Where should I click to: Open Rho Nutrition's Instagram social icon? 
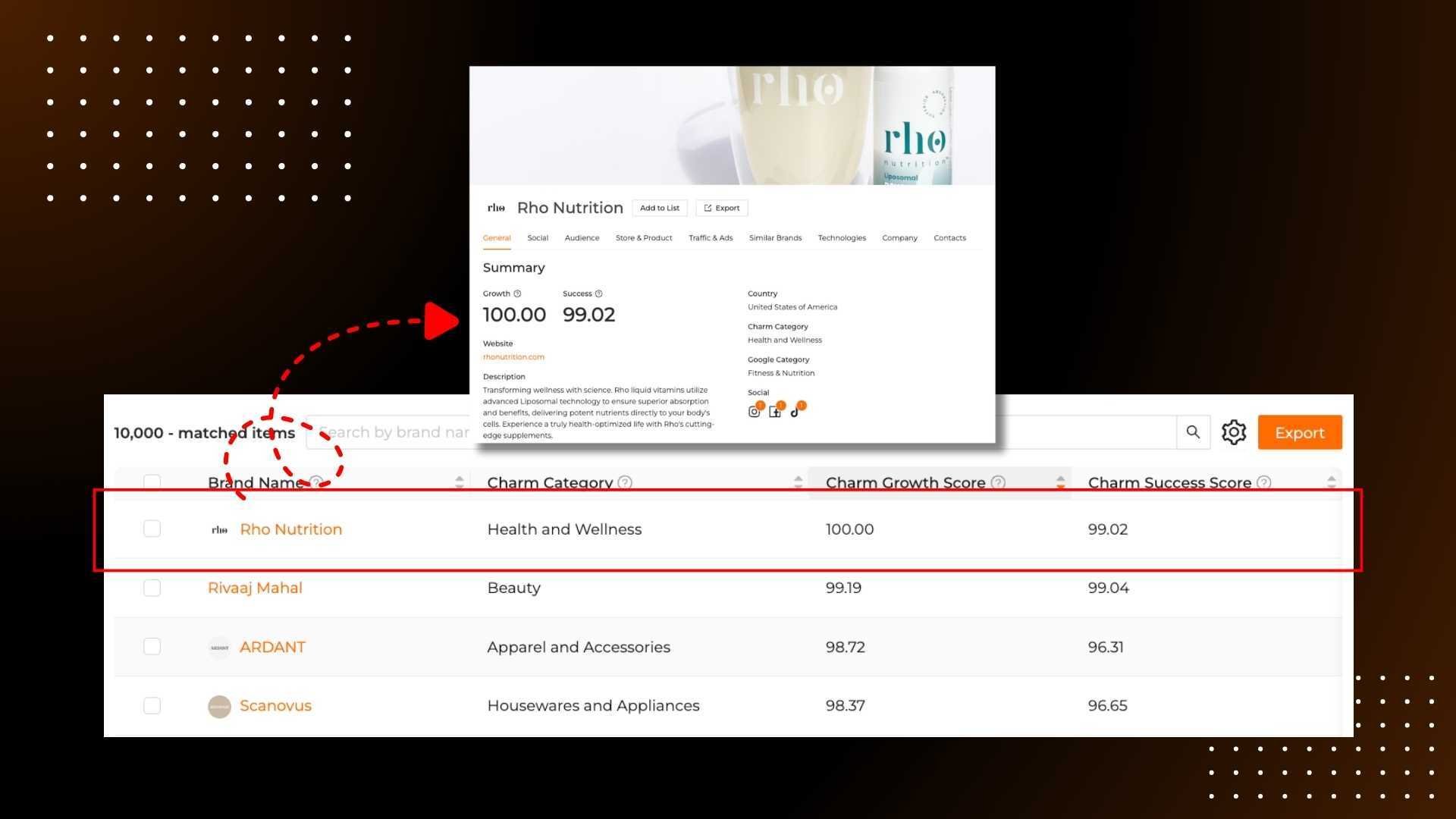(754, 412)
